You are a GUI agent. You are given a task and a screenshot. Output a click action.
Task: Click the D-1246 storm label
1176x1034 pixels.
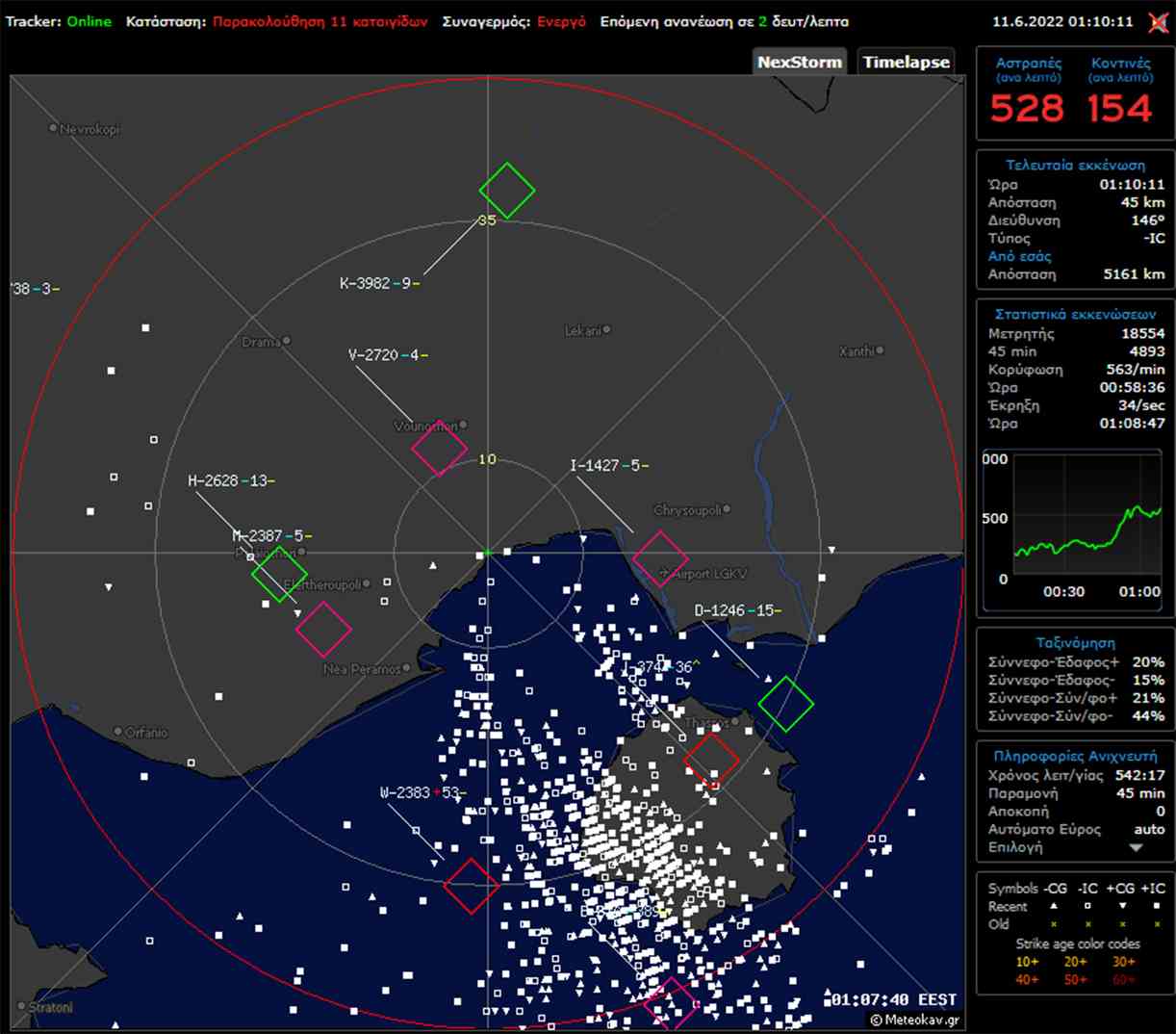coord(737,610)
